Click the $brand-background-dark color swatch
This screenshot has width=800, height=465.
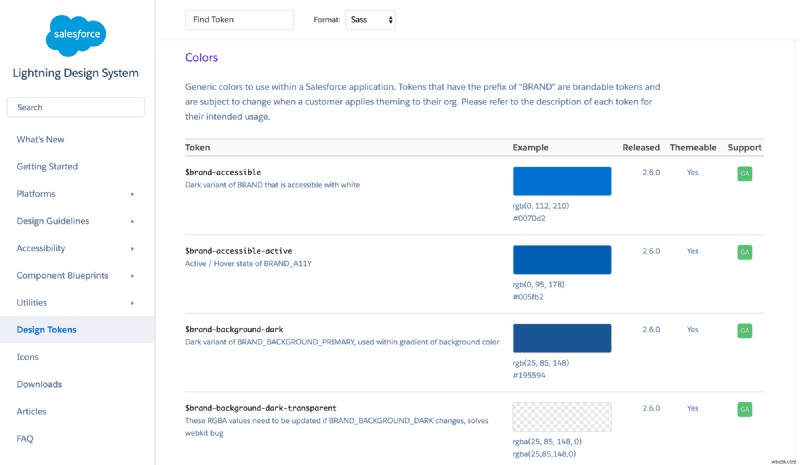561,338
